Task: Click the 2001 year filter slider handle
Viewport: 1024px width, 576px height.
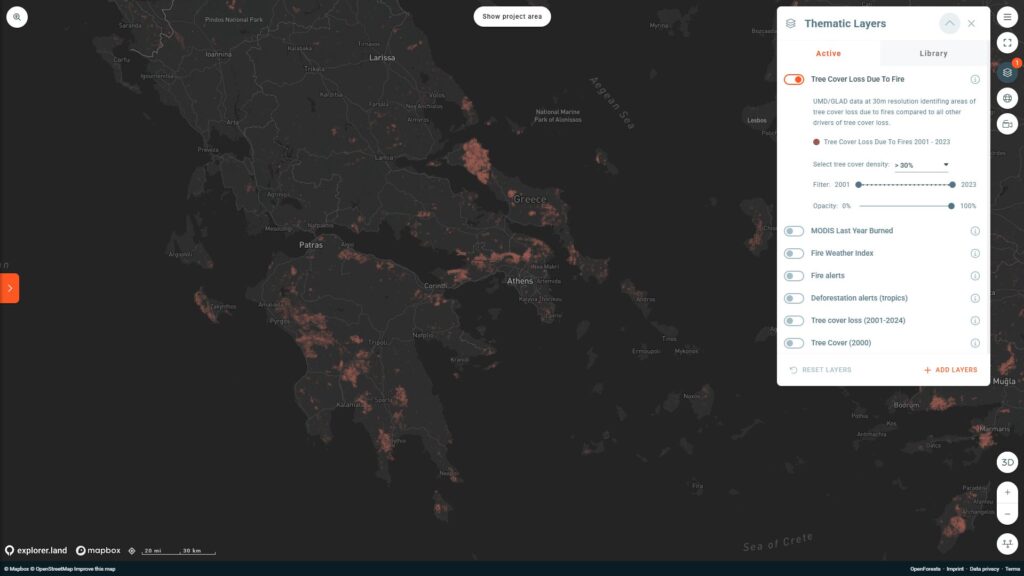Action: click(x=859, y=185)
